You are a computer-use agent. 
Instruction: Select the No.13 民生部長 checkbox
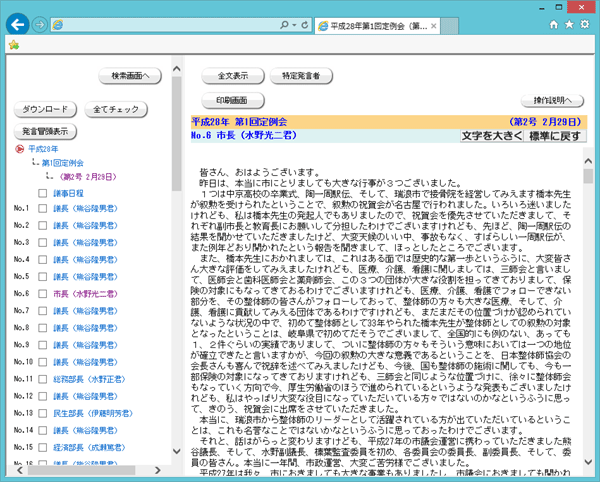pyautogui.click(x=42, y=413)
